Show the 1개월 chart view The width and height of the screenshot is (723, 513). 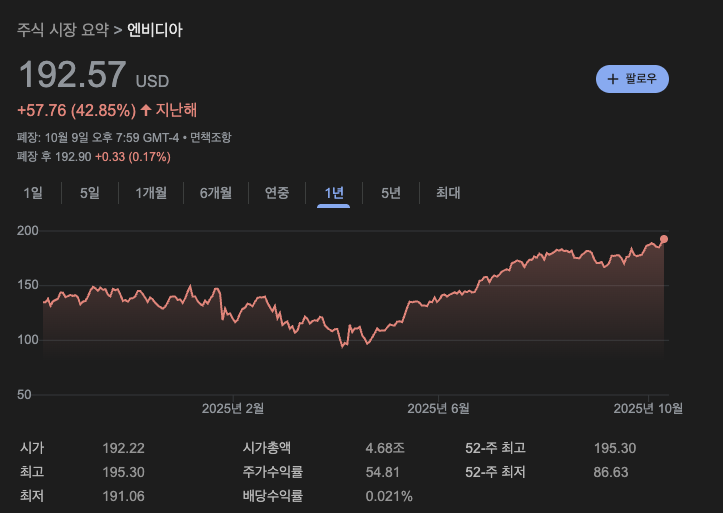(x=151, y=193)
